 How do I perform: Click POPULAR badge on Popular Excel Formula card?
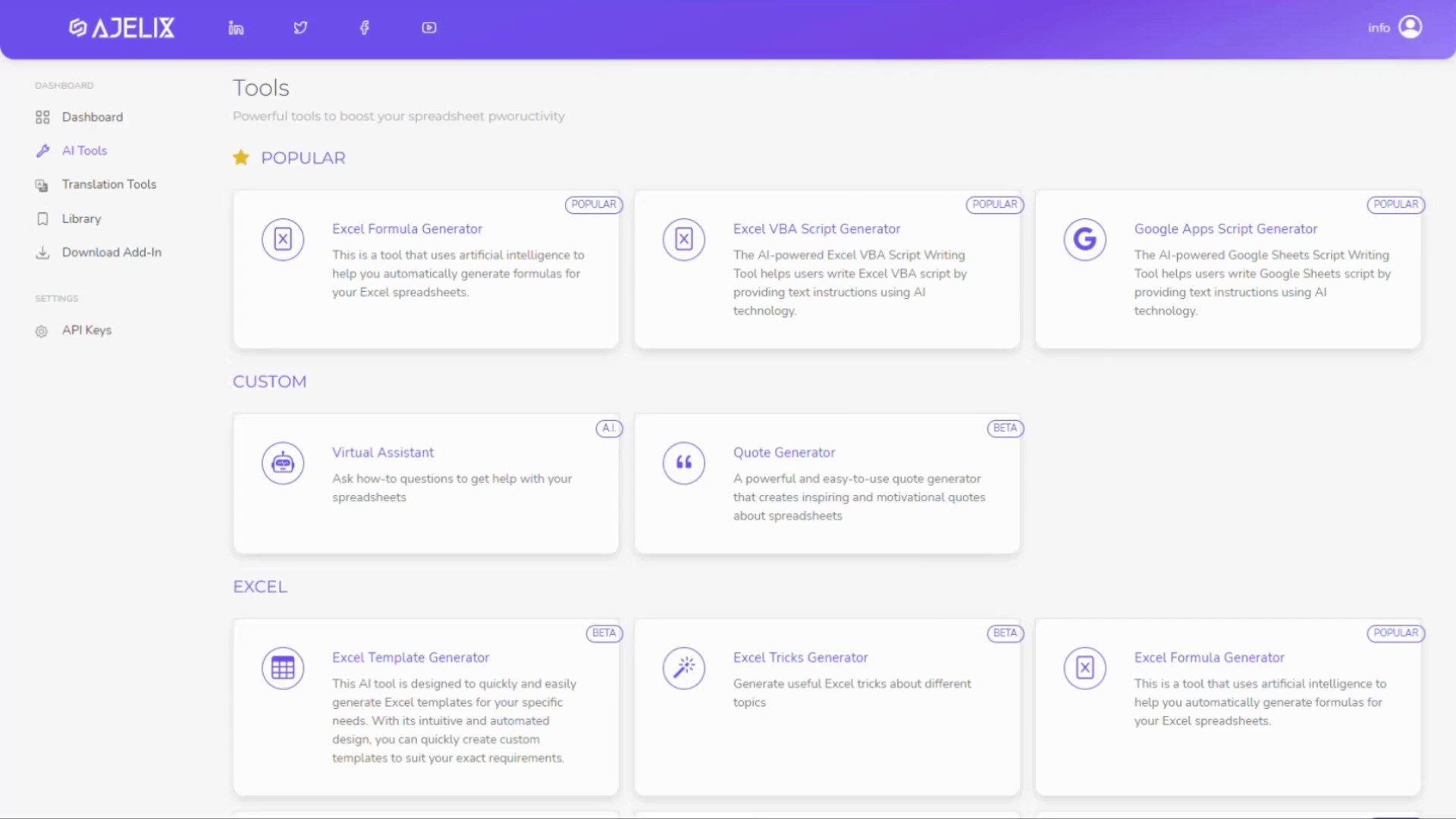(593, 205)
